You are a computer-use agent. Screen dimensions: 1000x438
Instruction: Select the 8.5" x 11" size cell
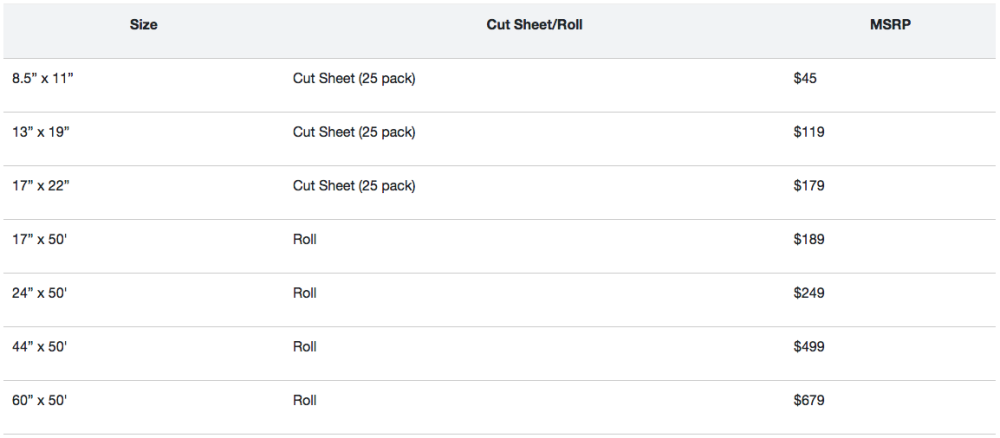(x=43, y=79)
